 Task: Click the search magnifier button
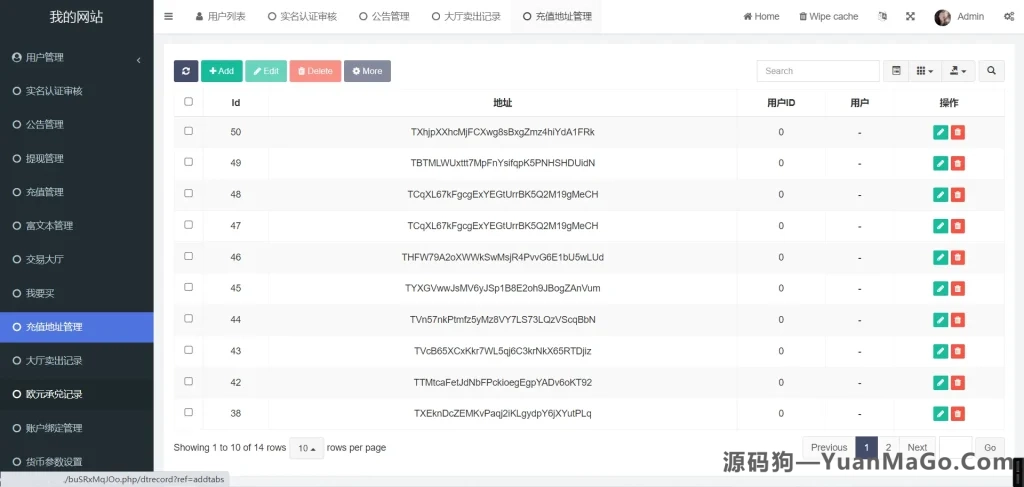point(991,71)
